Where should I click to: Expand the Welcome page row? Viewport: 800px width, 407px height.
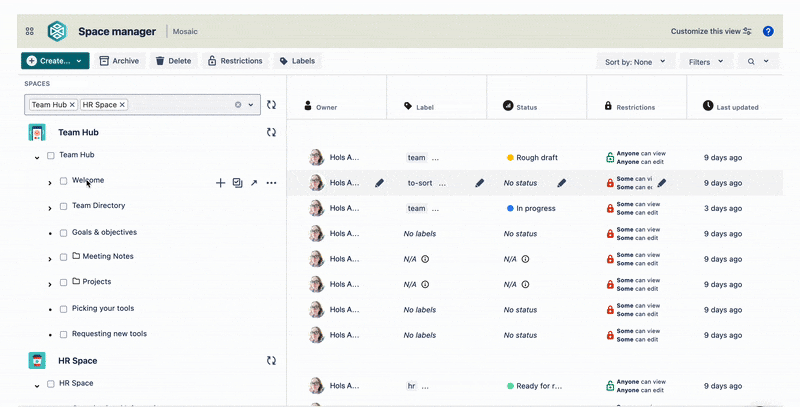tap(49, 183)
